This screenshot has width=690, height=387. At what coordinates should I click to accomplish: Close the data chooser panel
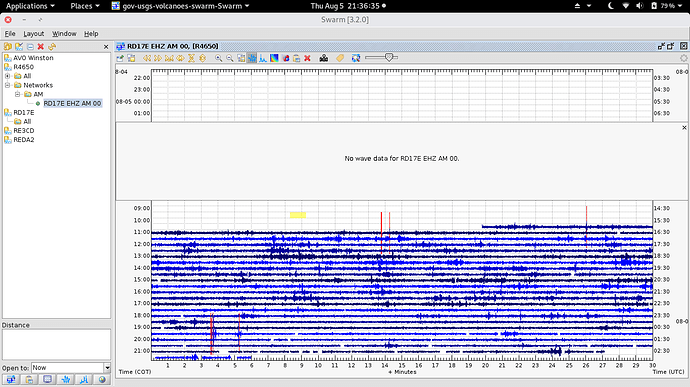106,47
